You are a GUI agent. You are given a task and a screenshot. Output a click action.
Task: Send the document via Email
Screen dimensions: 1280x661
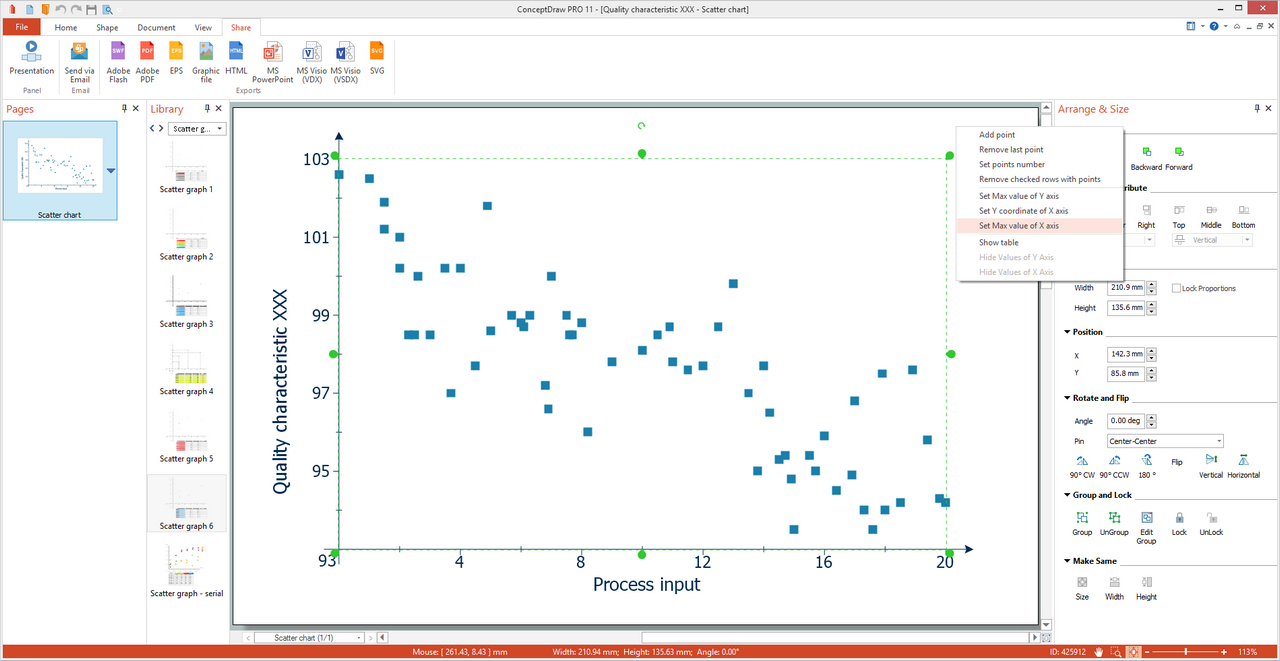pyautogui.click(x=80, y=60)
